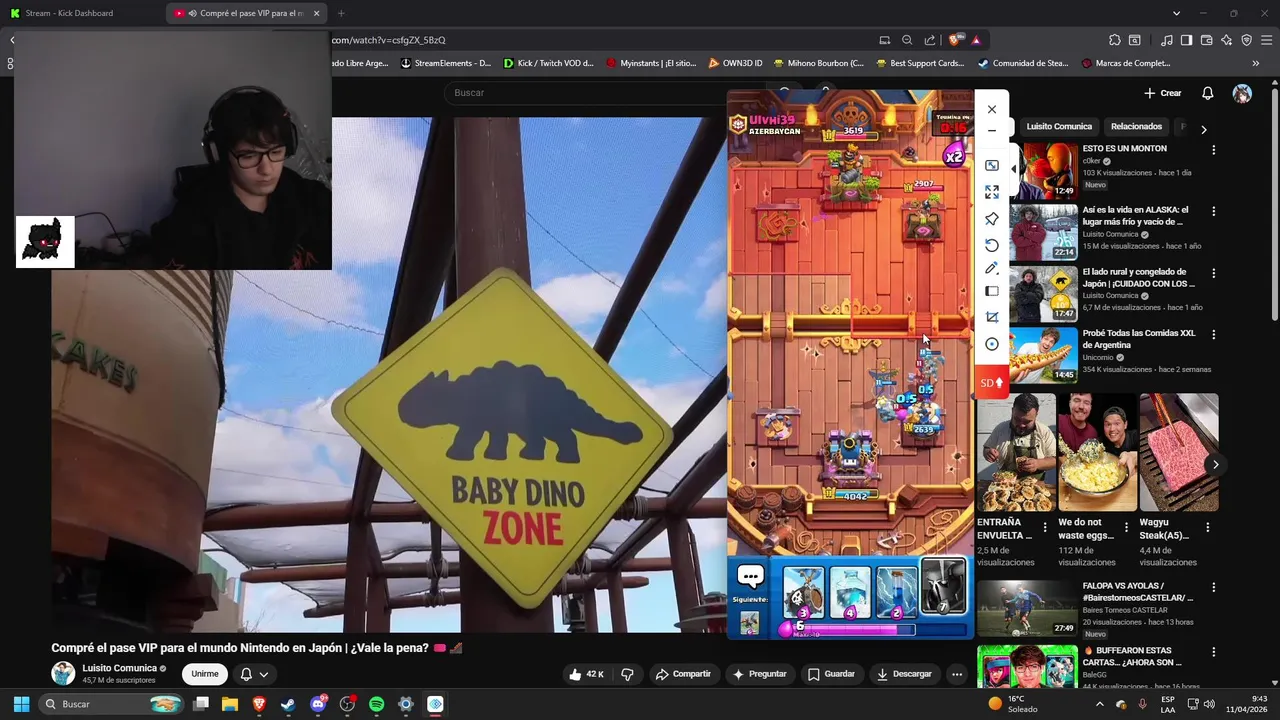Click the fullscreen expand arrows icon

992,192
